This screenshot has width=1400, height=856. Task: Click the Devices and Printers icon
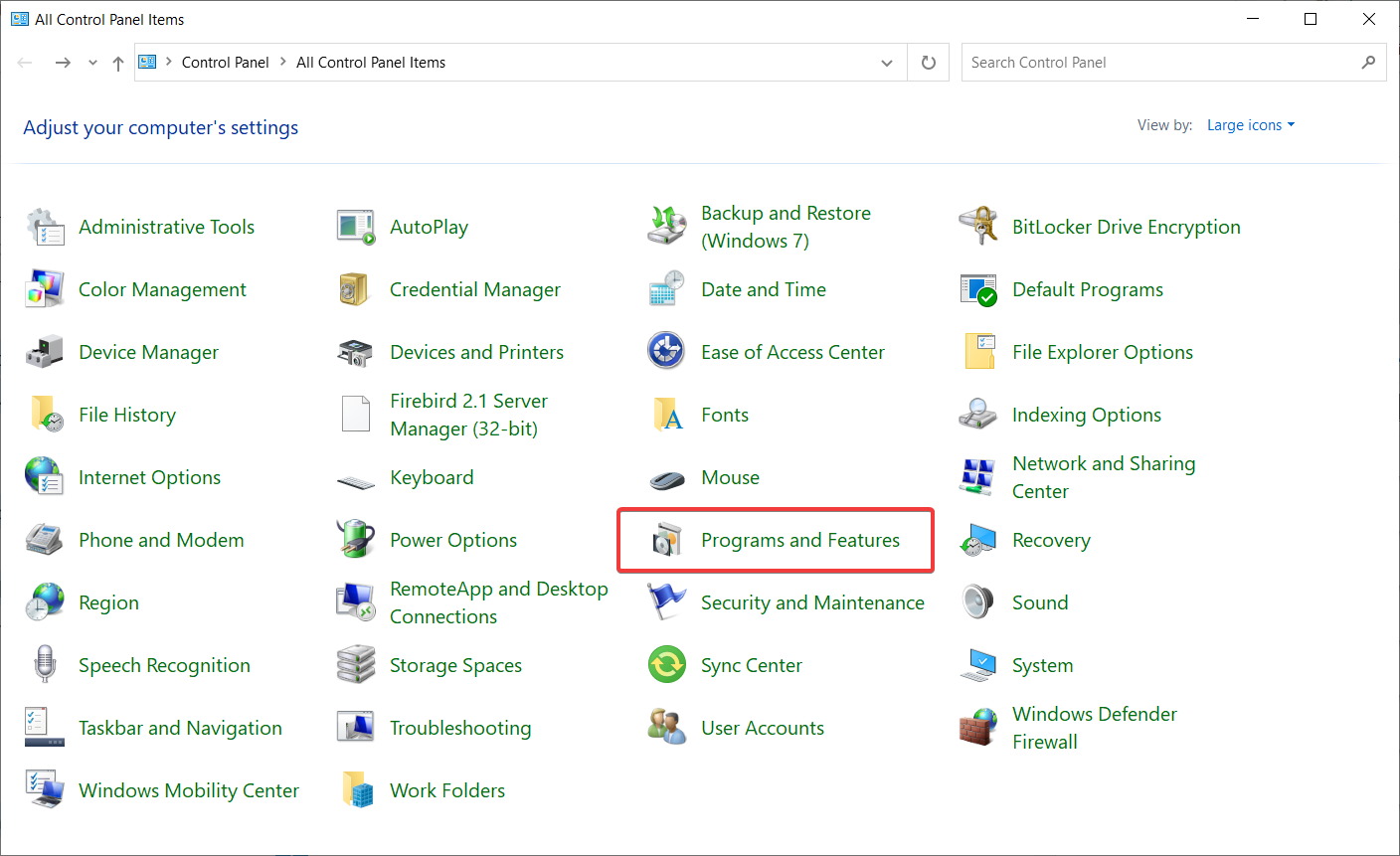coord(356,353)
